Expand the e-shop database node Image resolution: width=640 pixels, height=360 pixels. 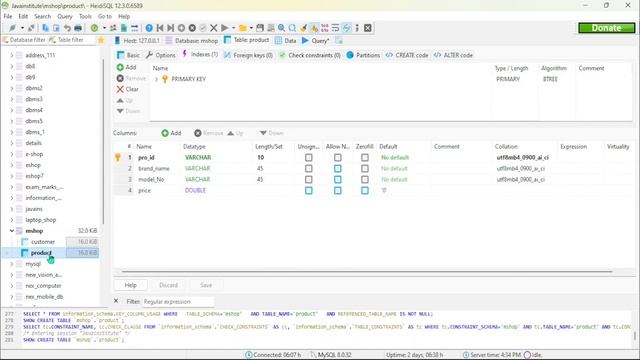(12, 154)
